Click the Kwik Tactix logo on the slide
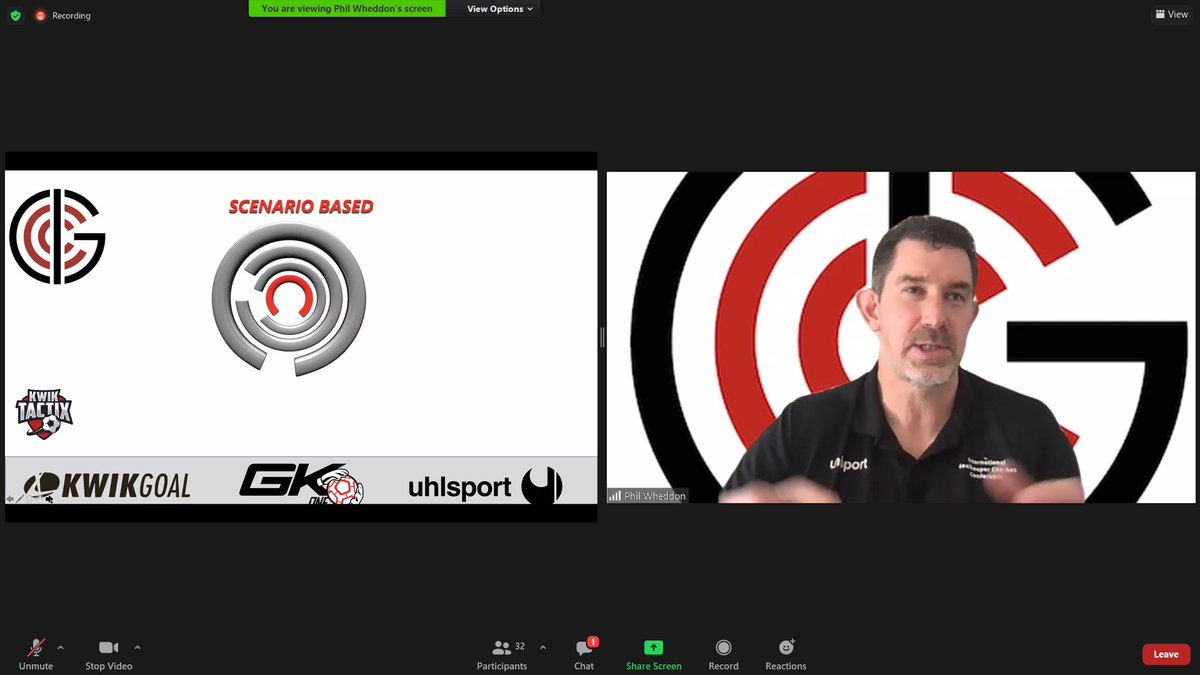 [44, 413]
